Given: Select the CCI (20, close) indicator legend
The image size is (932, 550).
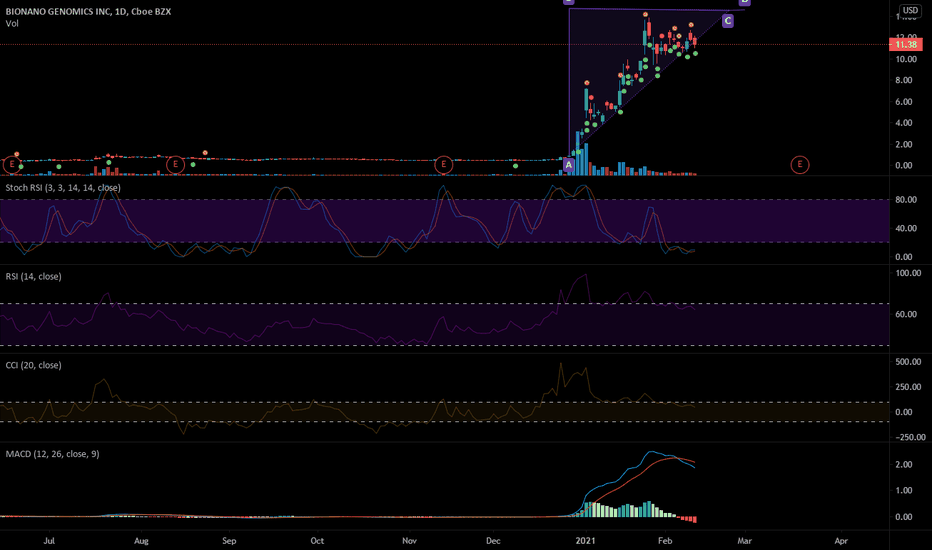Looking at the screenshot, I should click(x=33, y=365).
